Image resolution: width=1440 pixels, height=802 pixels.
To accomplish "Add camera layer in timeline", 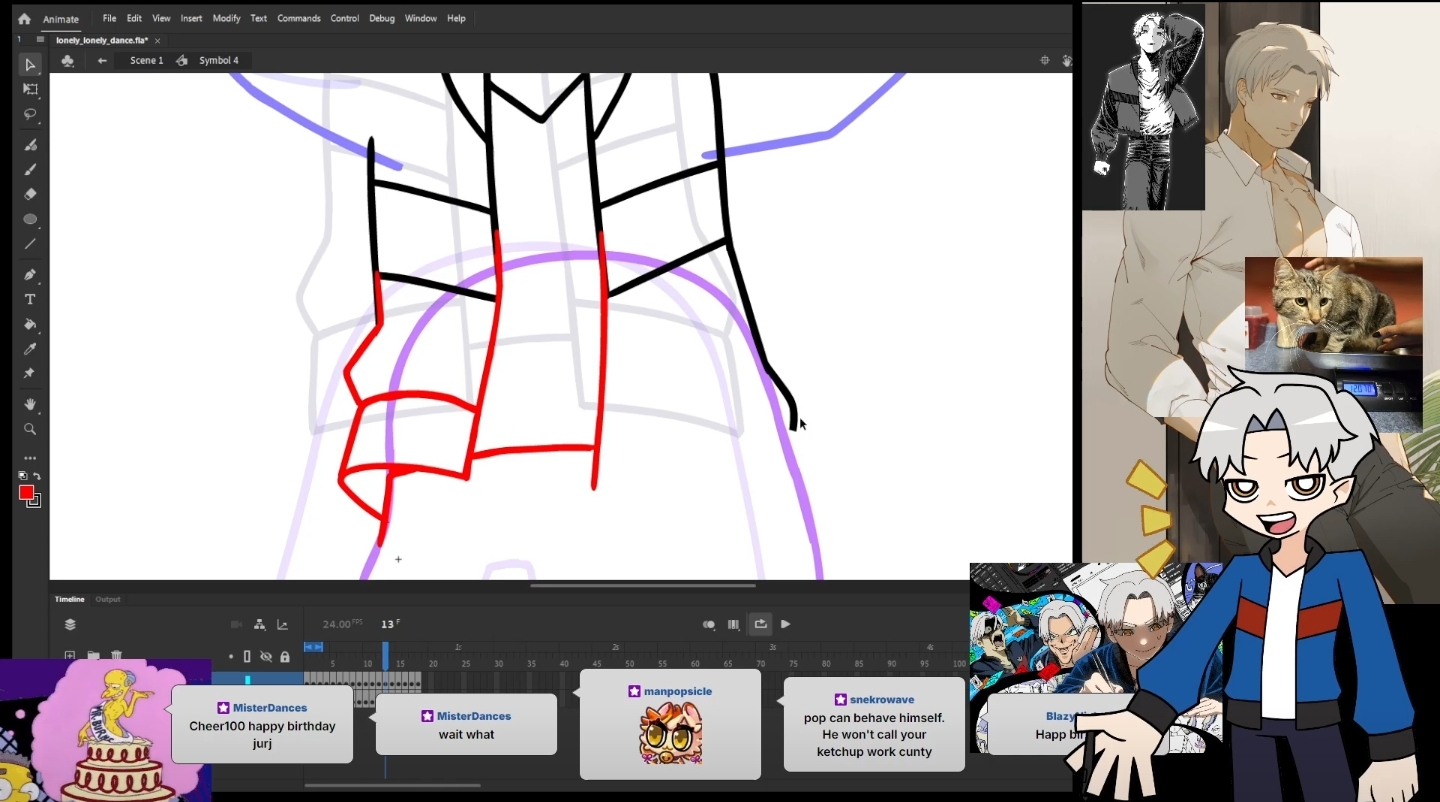I will (x=237, y=624).
